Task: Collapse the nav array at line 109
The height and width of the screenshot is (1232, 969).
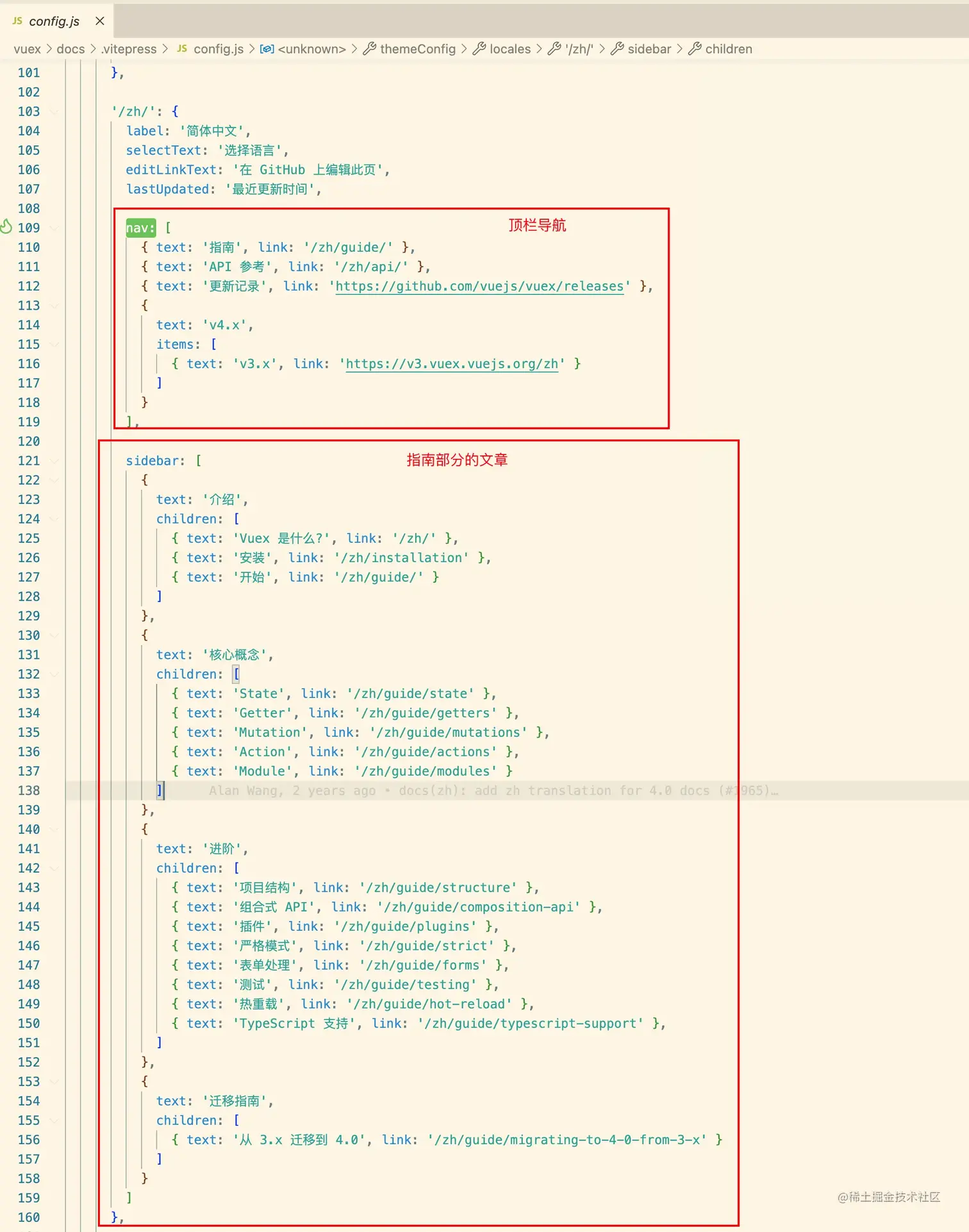Action: pos(54,228)
